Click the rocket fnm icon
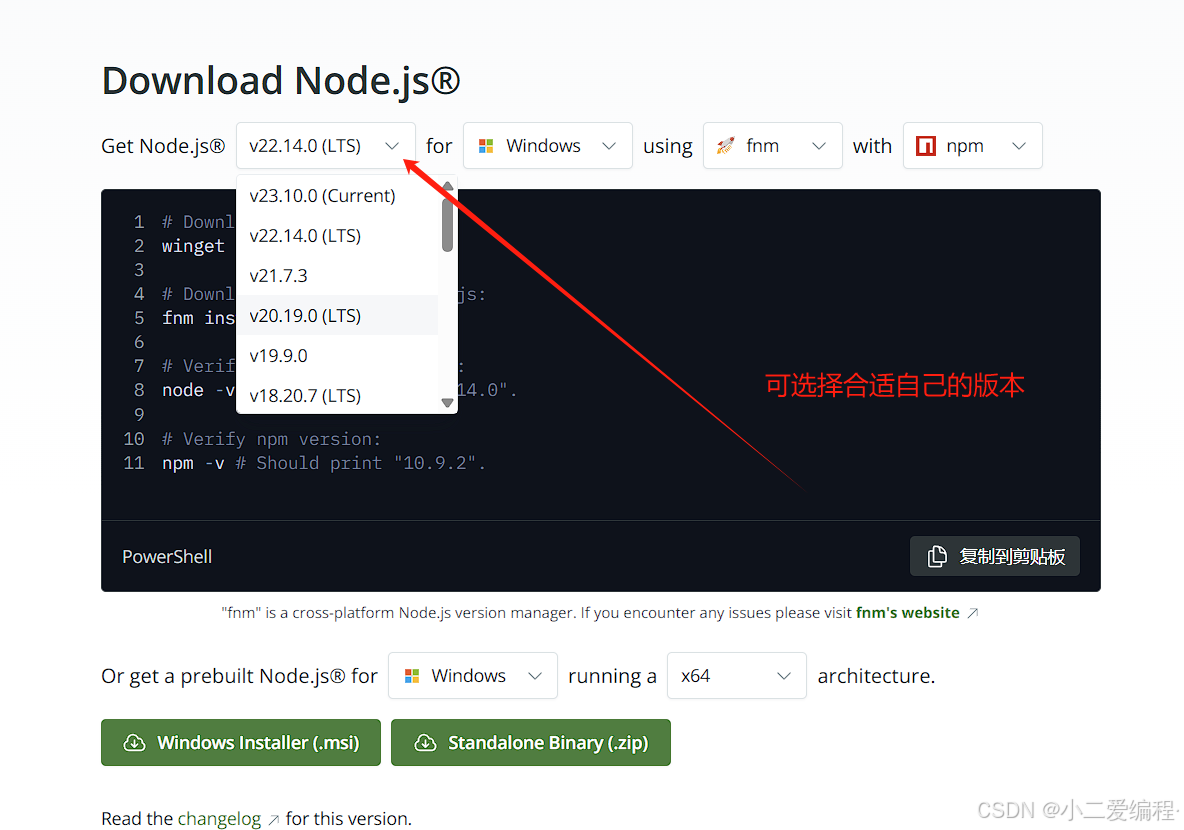 (726, 146)
